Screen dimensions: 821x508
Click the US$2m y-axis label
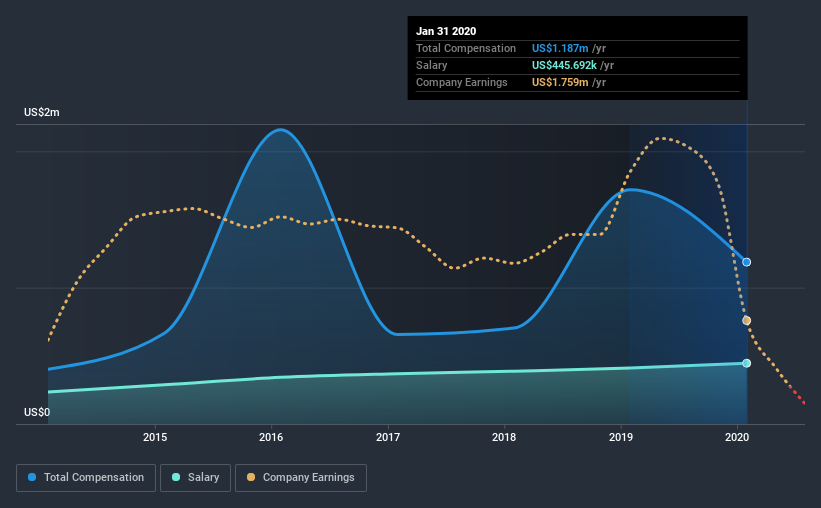click(x=41, y=113)
